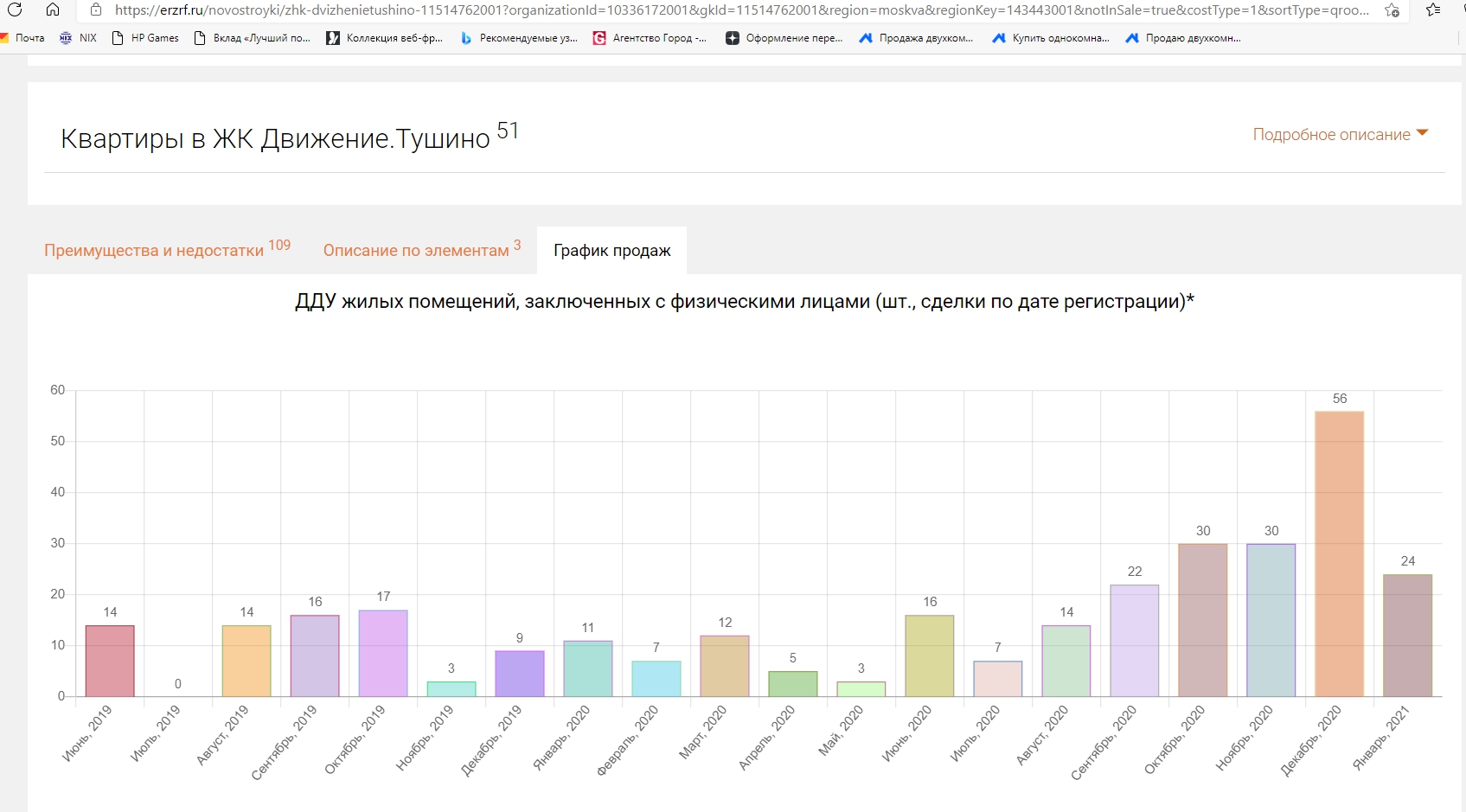
Task: Click the Октябрь, 2019 bar with 17
Action: click(383, 653)
